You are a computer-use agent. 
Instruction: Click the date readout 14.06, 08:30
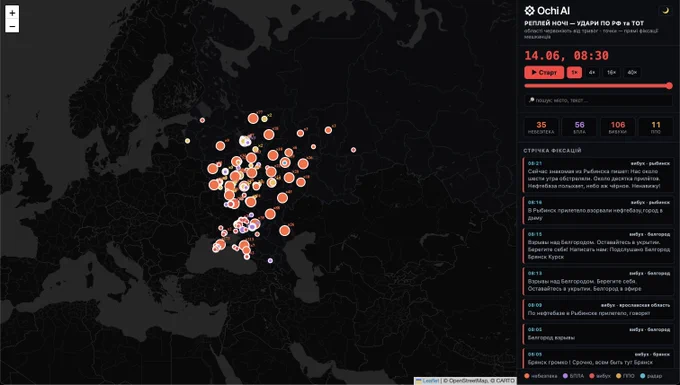point(566,55)
